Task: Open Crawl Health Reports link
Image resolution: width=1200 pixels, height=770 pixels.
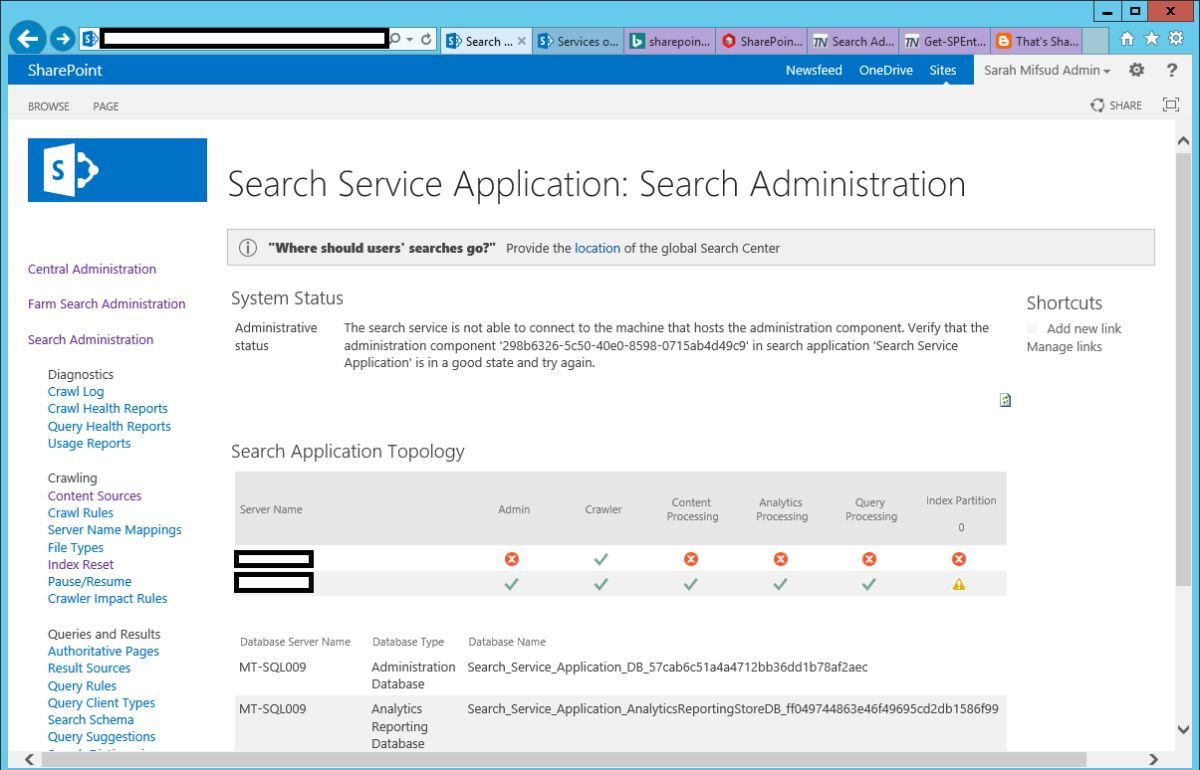Action: (108, 409)
